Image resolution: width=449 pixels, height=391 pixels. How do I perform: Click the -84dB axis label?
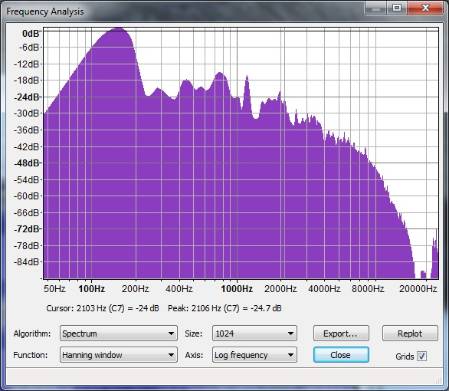(27, 262)
